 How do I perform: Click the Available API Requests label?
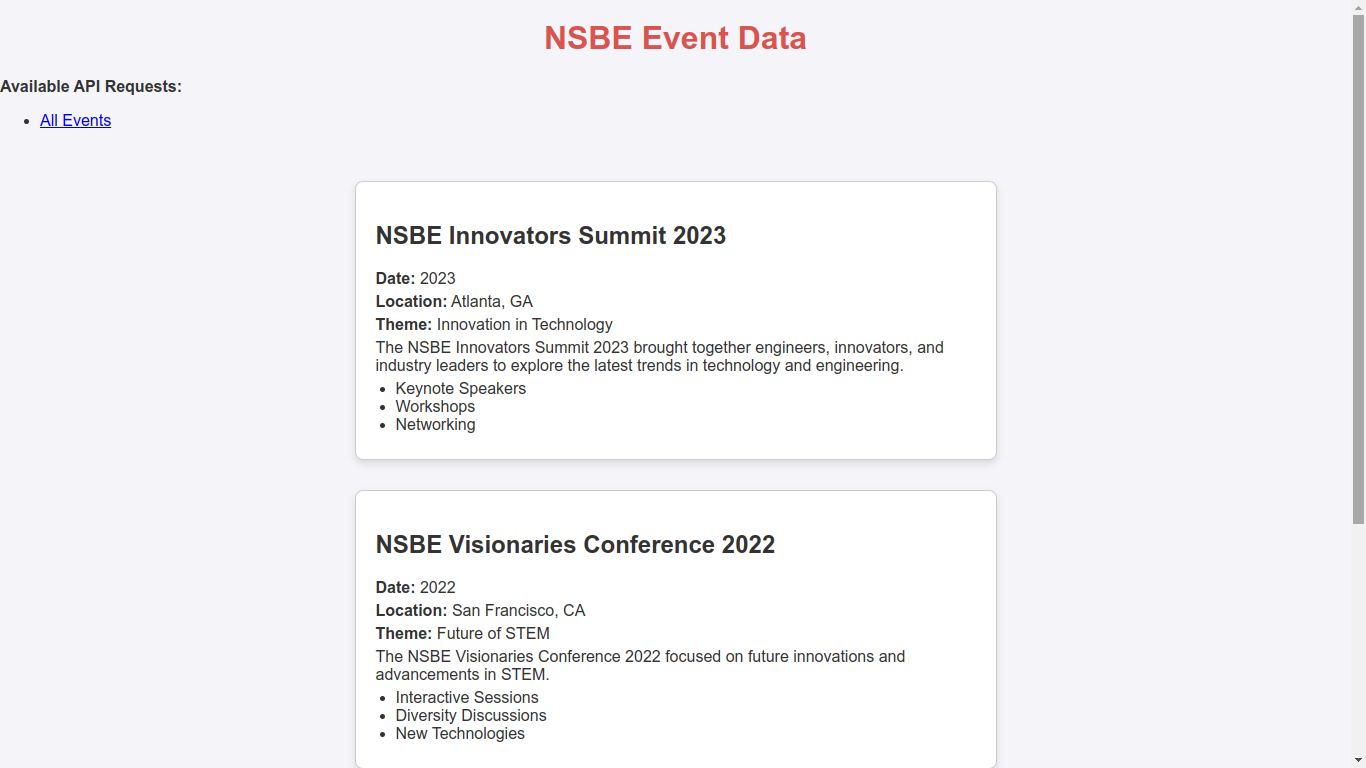coord(91,87)
